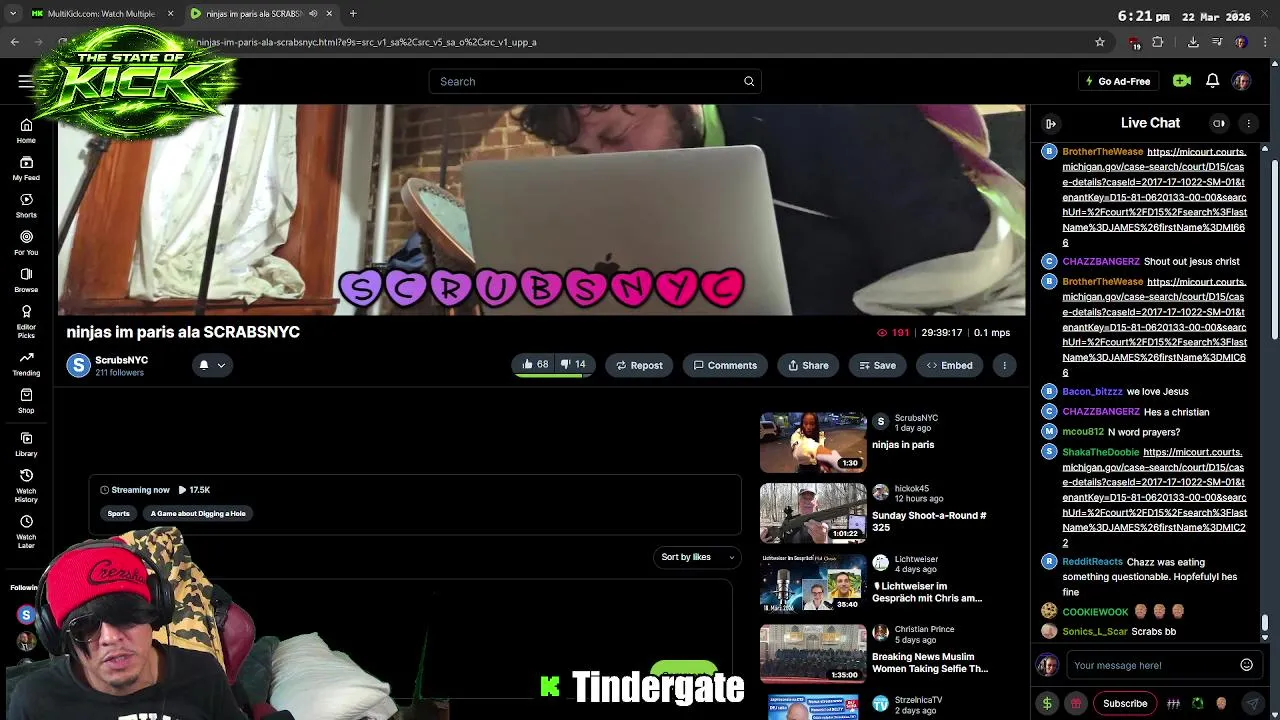The height and width of the screenshot is (720, 1280).
Task: Open the tab search dropdown arrow
Action: coord(13,13)
